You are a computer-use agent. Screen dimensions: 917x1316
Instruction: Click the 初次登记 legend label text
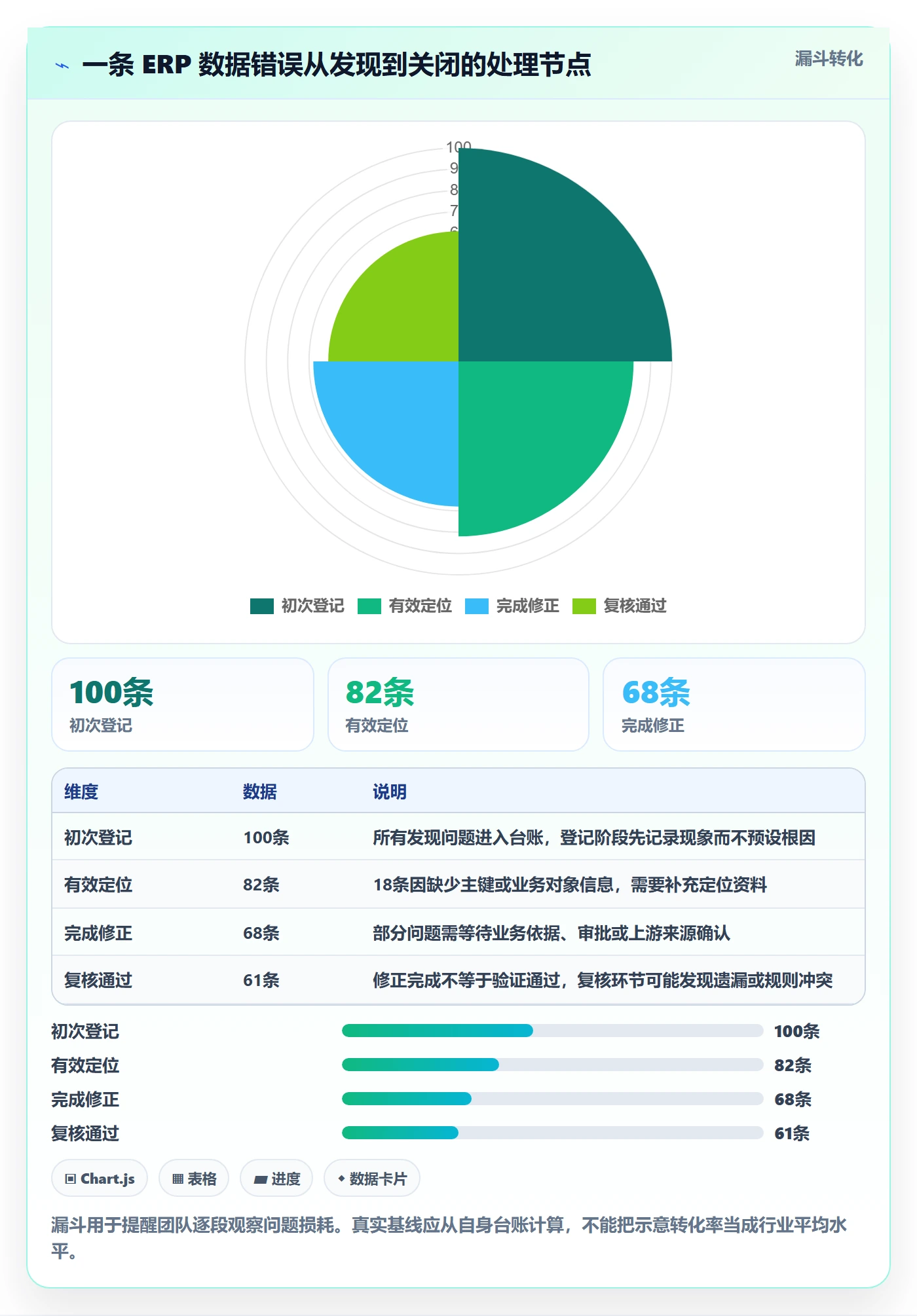coord(312,606)
